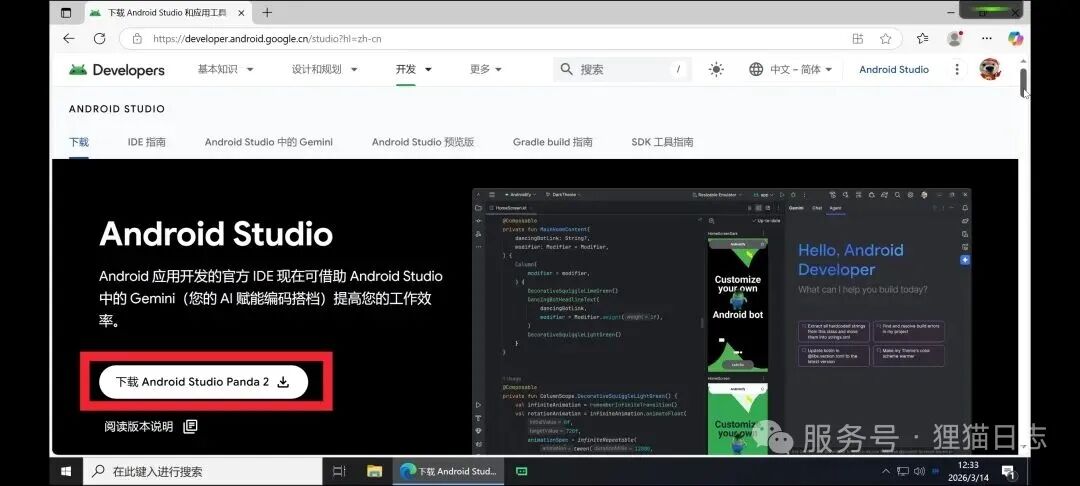Open the network tray icon
The height and width of the screenshot is (486, 1080).
point(903,472)
